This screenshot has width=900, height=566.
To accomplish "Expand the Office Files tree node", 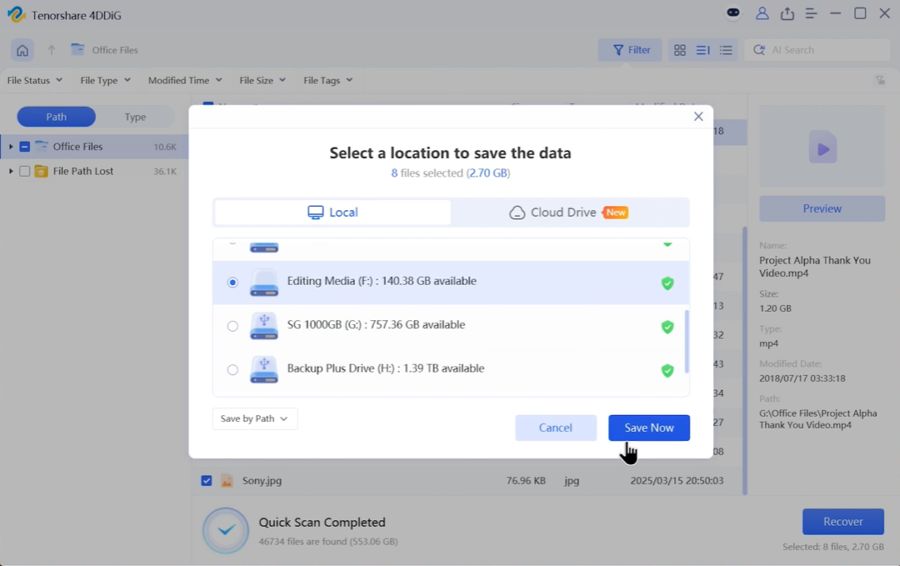I will (x=10, y=147).
